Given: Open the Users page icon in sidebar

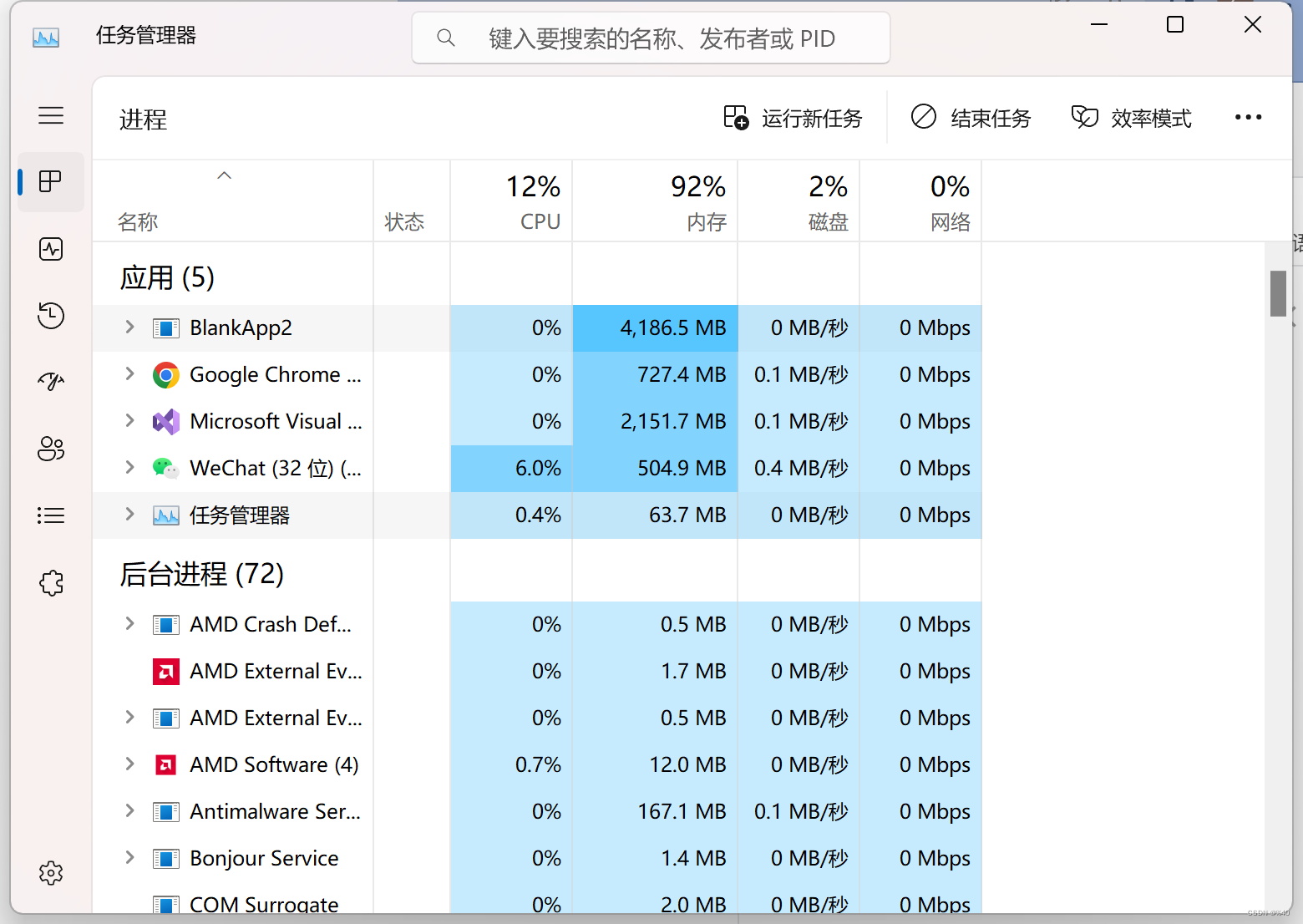Looking at the screenshot, I should click(x=51, y=449).
